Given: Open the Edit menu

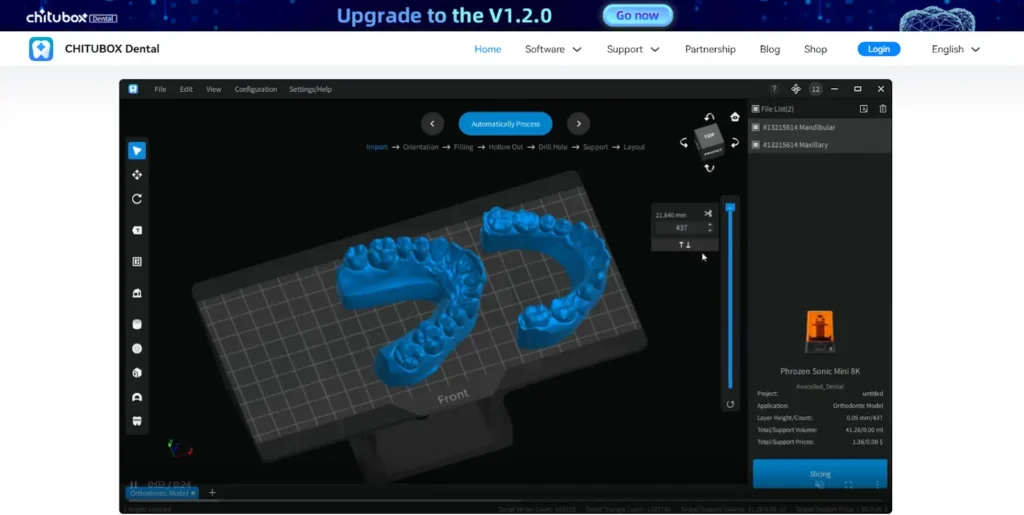Looking at the screenshot, I should (x=186, y=89).
